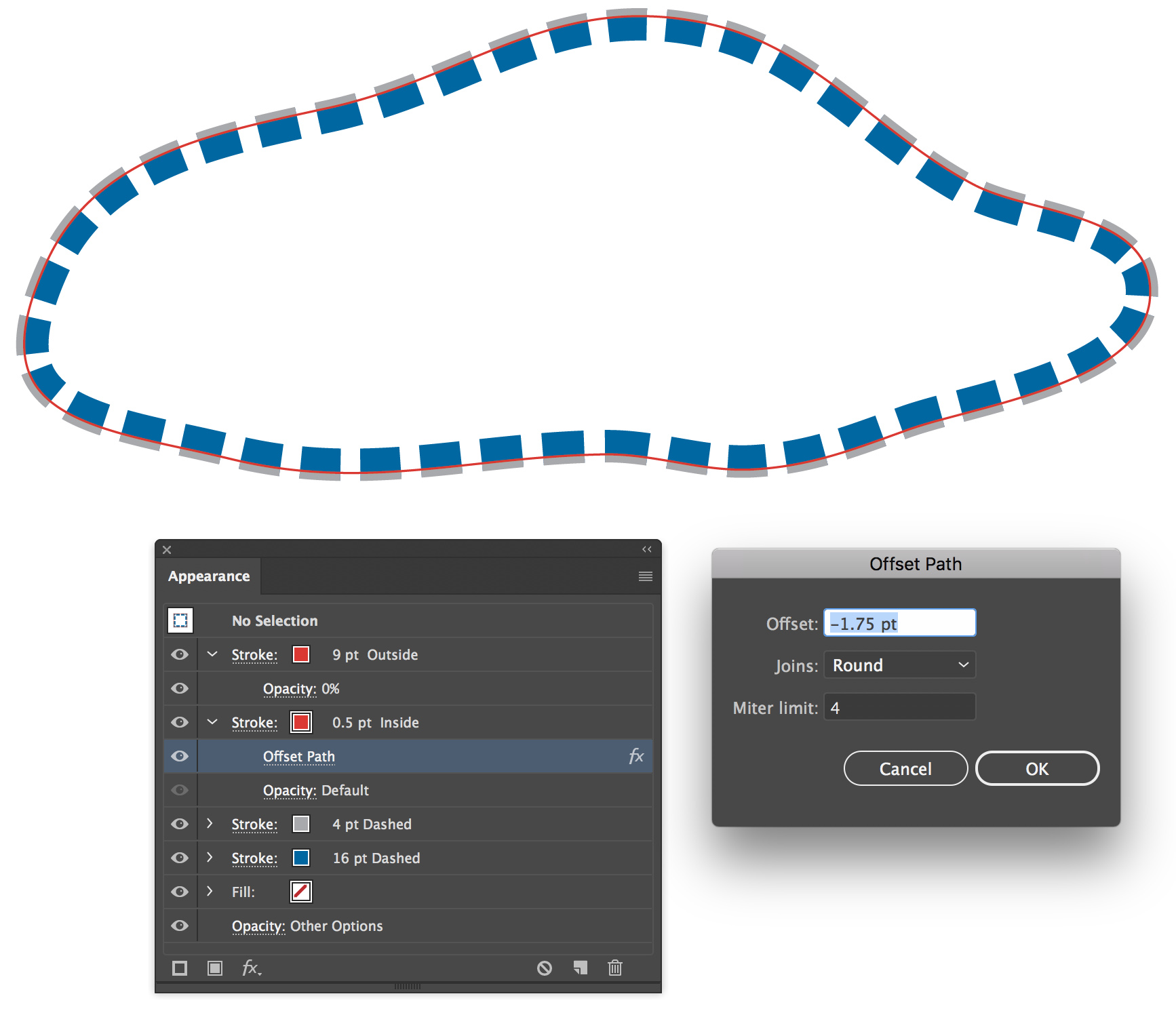Image resolution: width=1176 pixels, height=1013 pixels.
Task: Expand the 4 pt Dashed stroke row
Action: 210,823
